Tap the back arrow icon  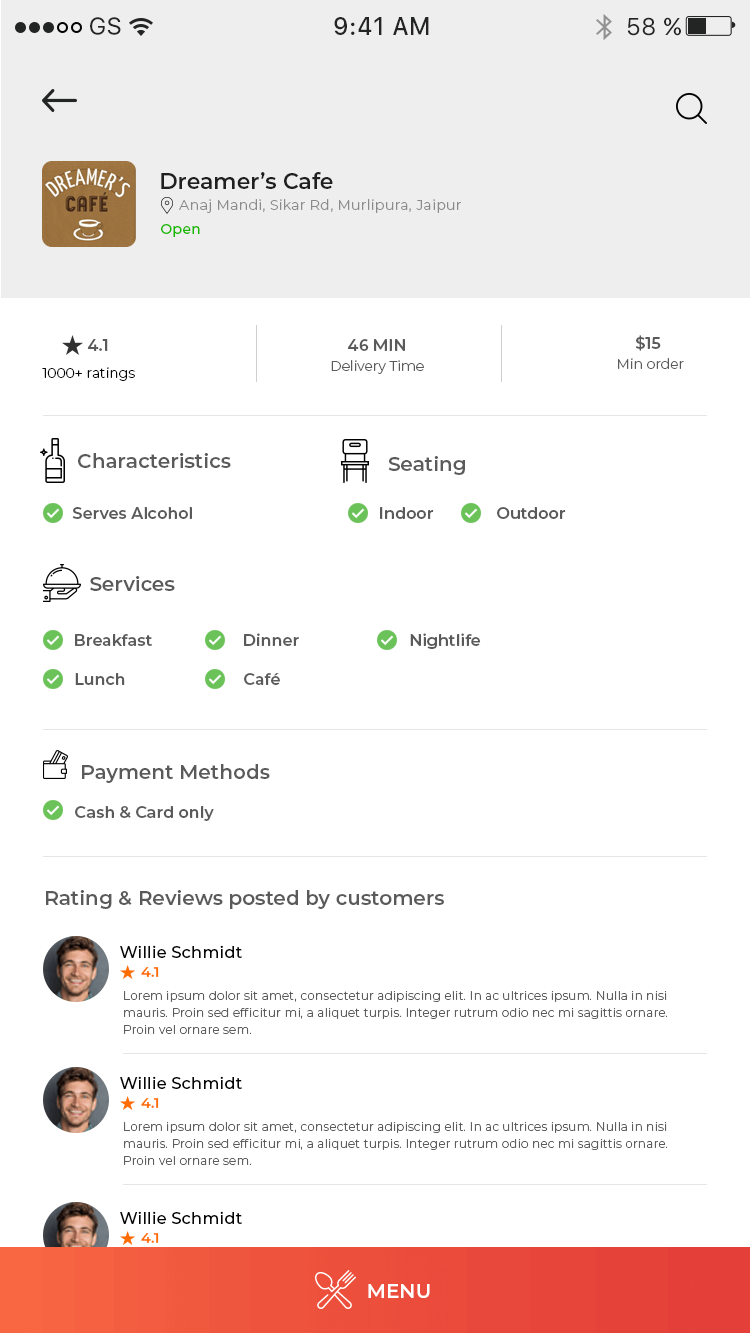tap(59, 100)
